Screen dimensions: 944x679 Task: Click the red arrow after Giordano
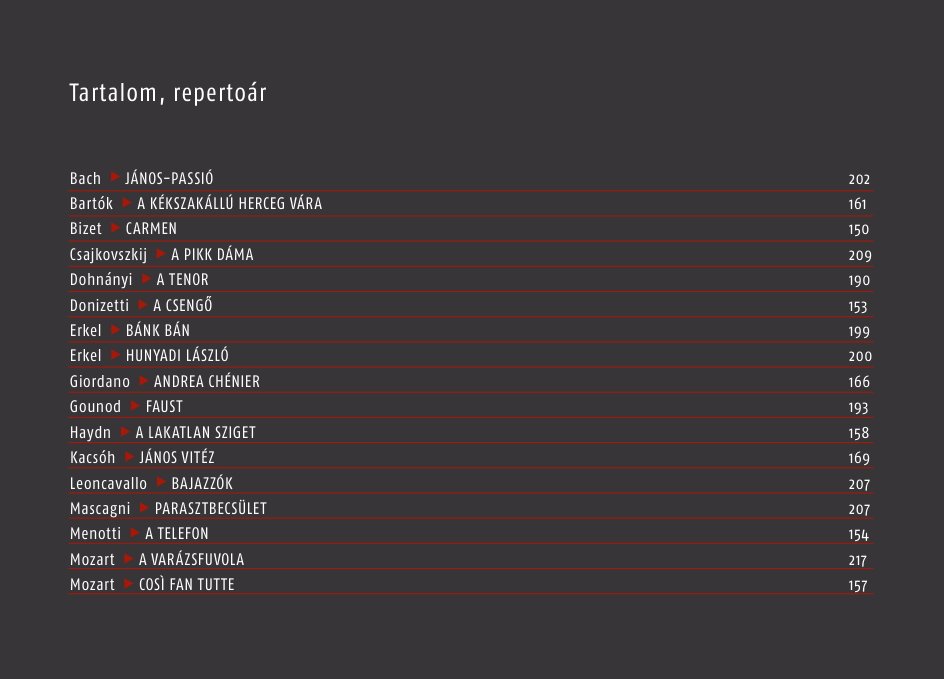pyautogui.click(x=144, y=380)
